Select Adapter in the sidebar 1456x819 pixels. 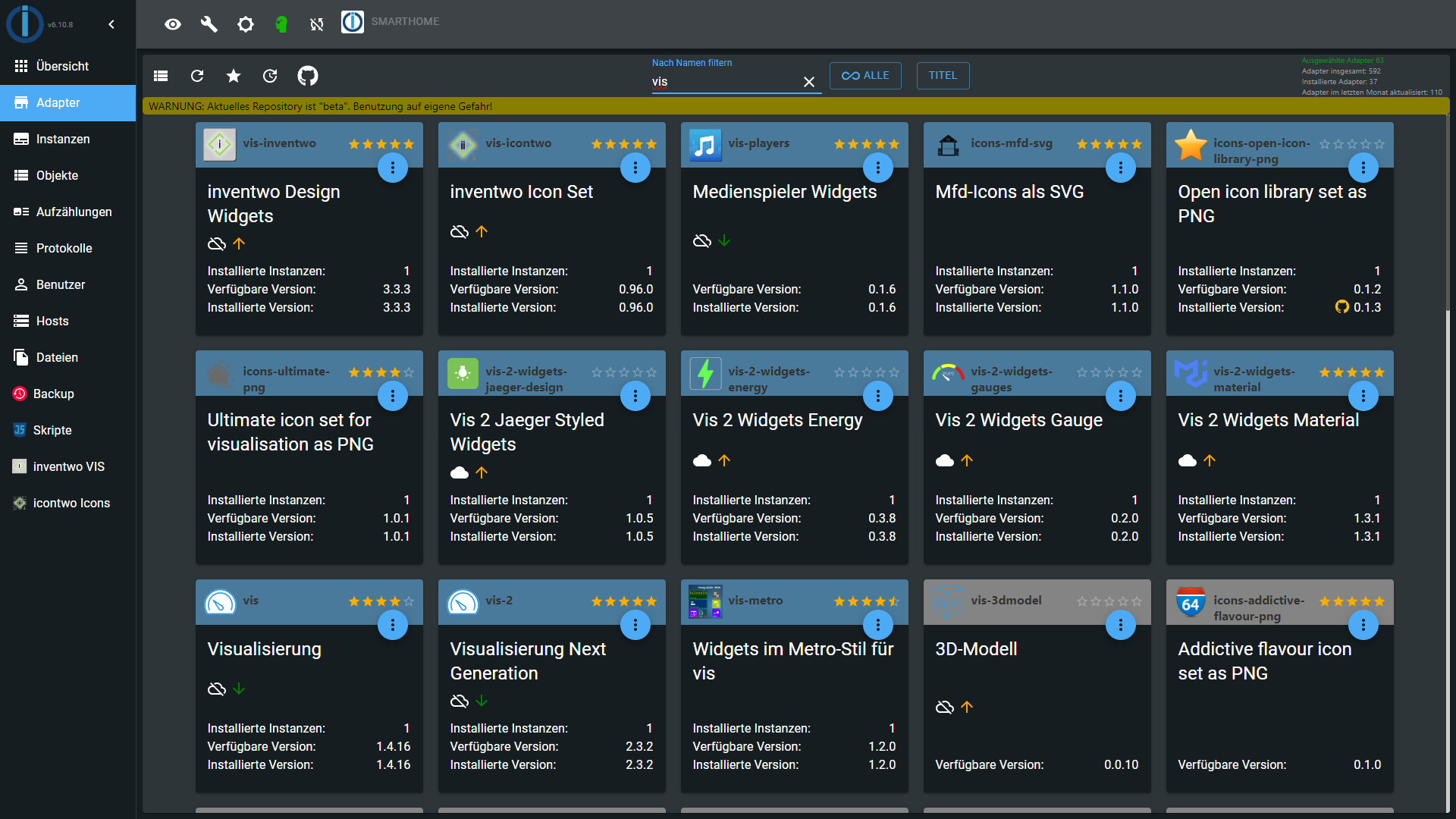pyautogui.click(x=68, y=102)
